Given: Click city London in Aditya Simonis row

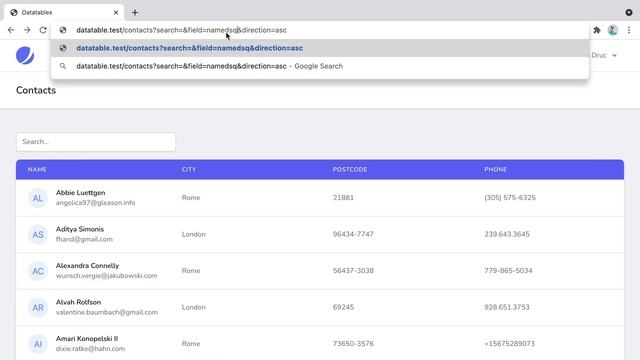Looking at the screenshot, I should (193, 234).
